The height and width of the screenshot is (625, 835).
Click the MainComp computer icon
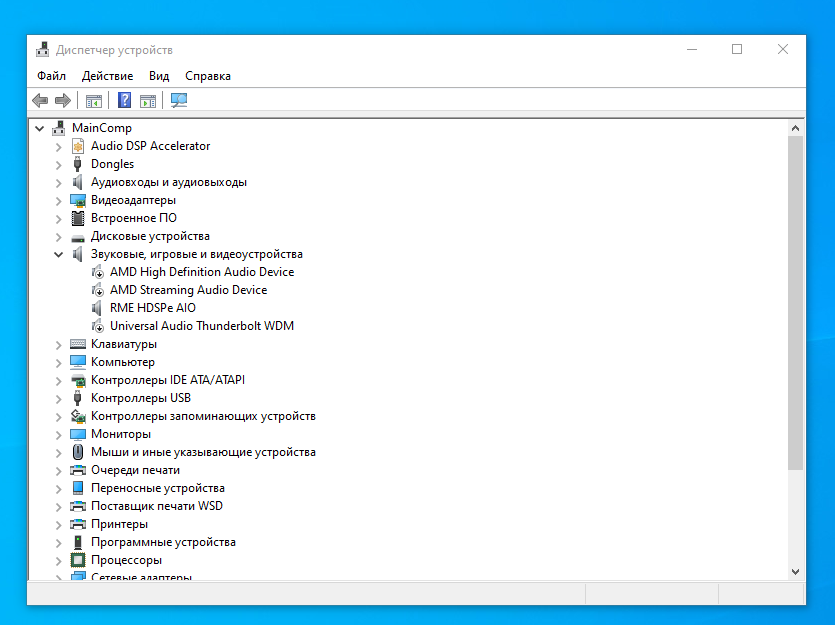pos(59,128)
